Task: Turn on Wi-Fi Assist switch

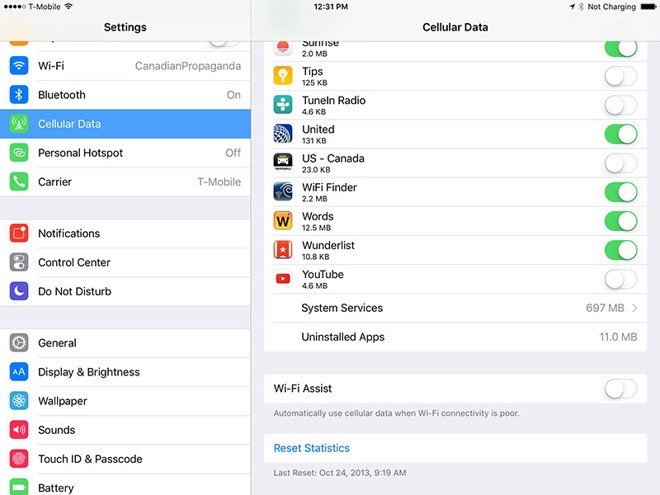Action: 621,389
